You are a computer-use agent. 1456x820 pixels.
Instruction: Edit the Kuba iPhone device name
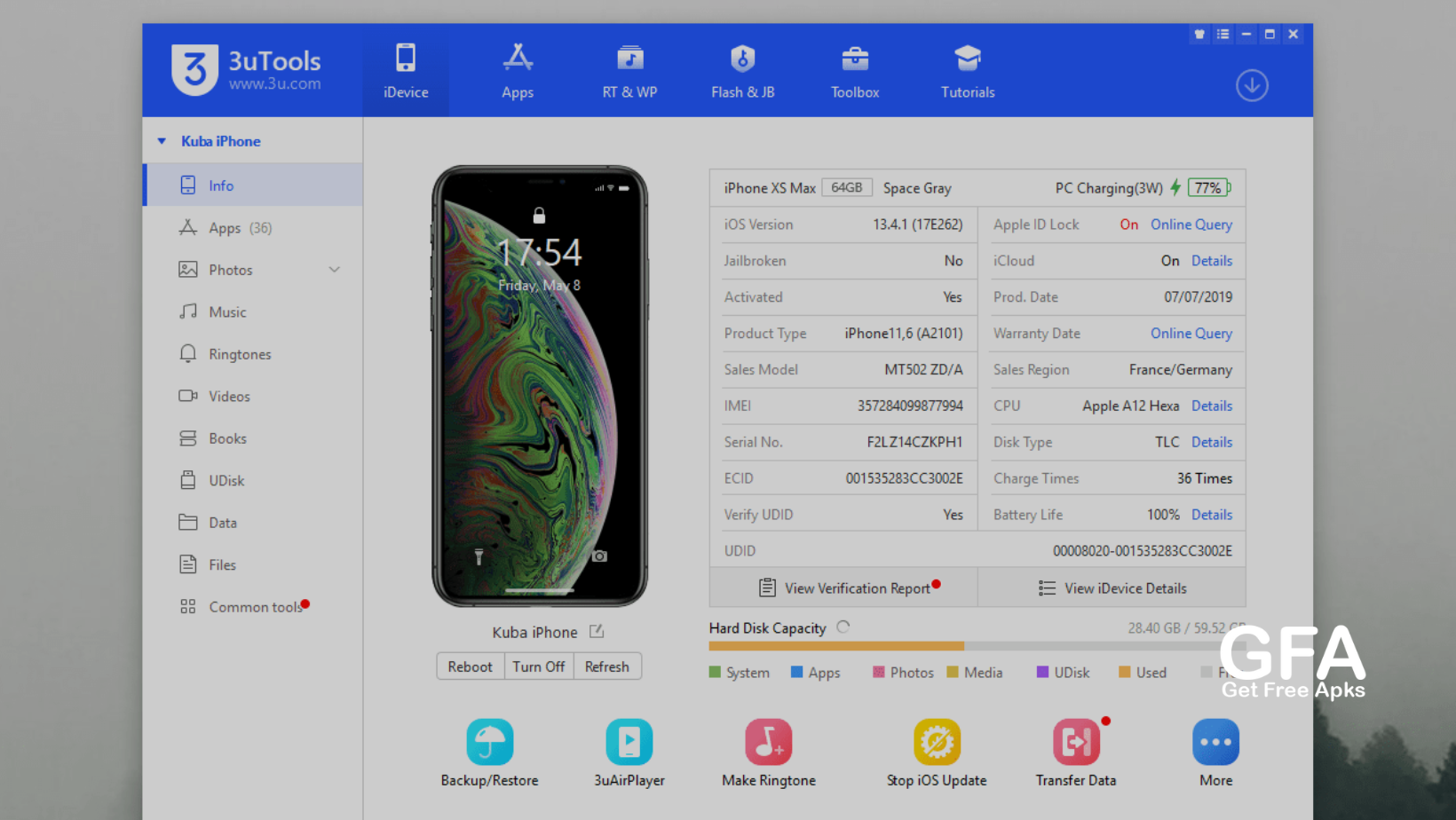597,631
